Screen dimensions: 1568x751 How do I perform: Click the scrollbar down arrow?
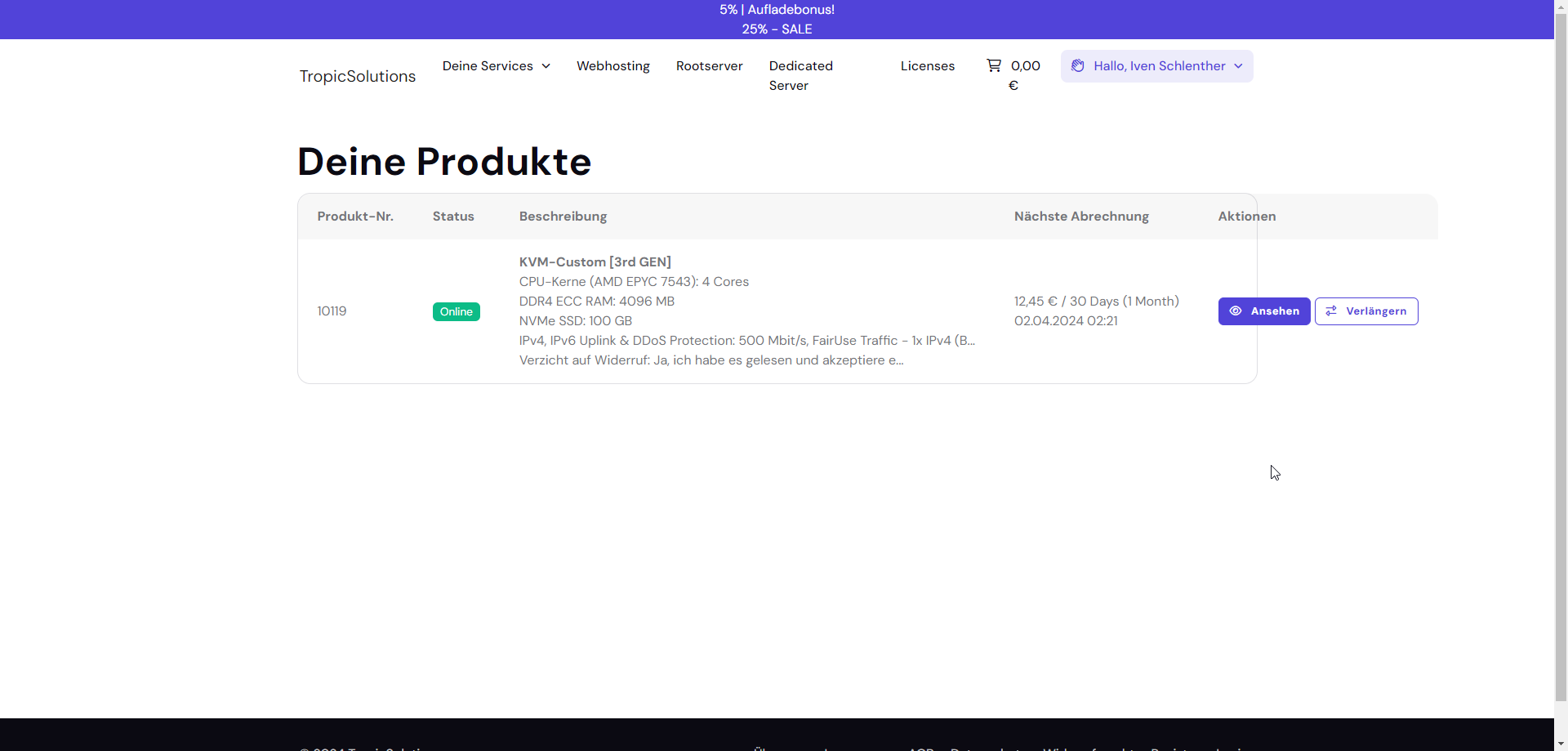[1561, 744]
